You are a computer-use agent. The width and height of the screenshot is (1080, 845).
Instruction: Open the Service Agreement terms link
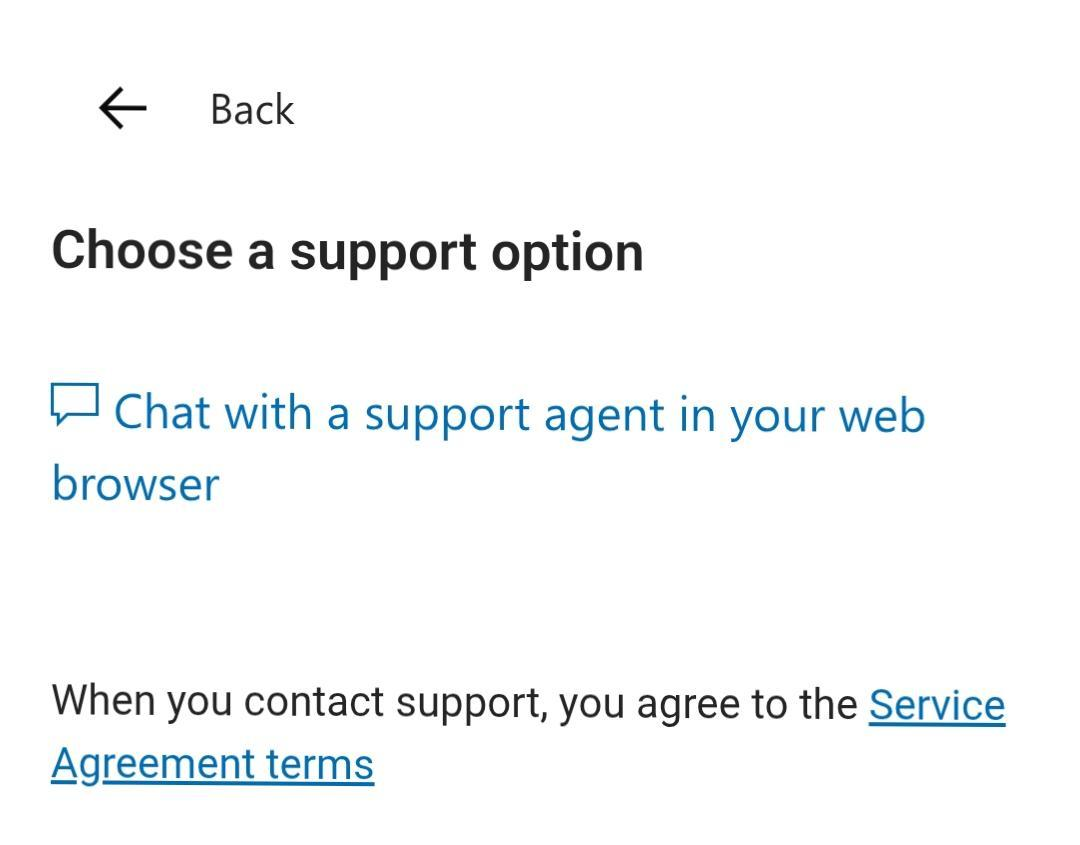(x=528, y=735)
